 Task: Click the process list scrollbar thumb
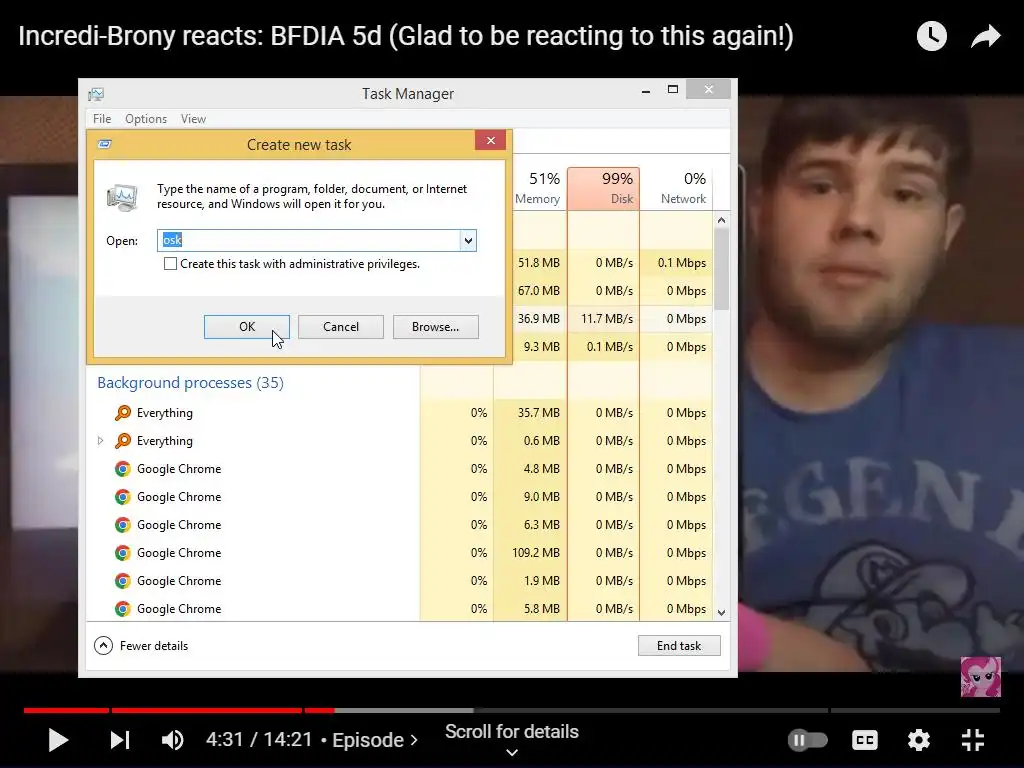[721, 269]
